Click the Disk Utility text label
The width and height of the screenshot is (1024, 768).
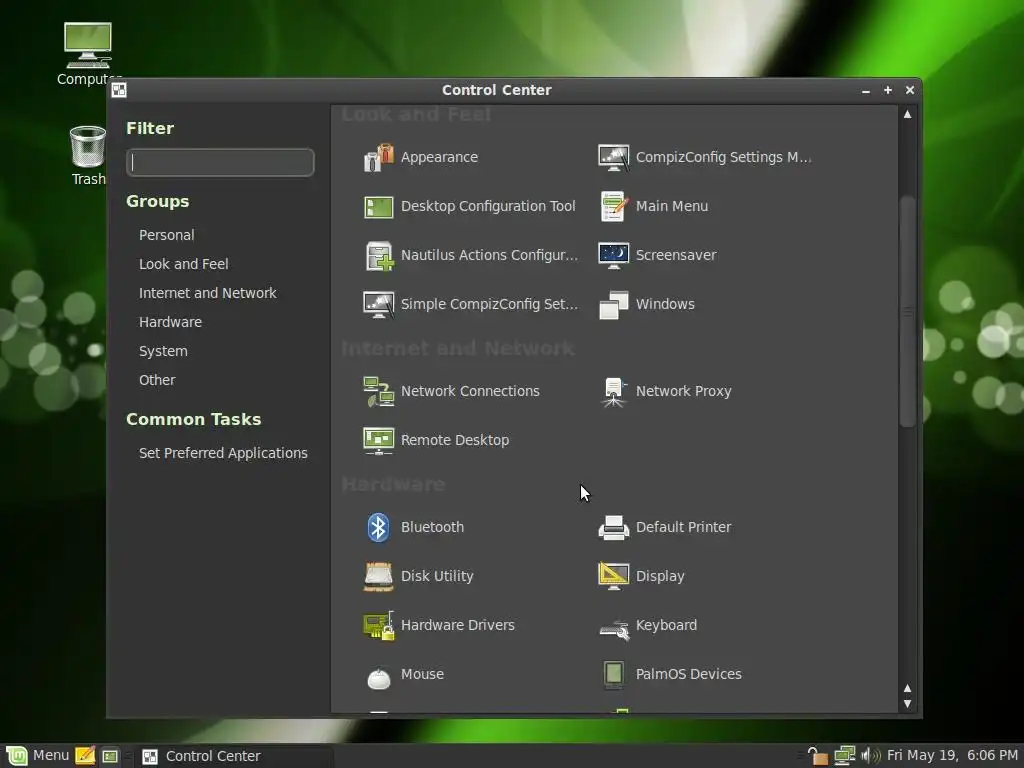(437, 576)
